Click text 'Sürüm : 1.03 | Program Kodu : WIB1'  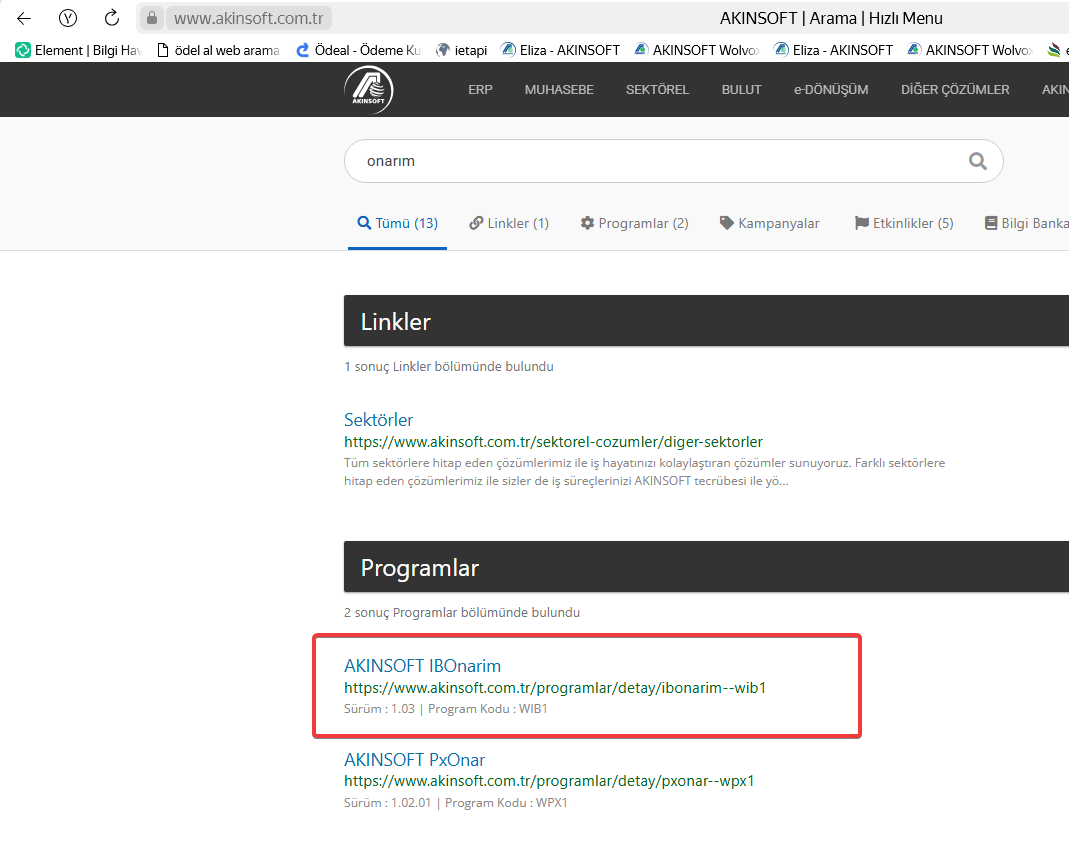pos(445,709)
